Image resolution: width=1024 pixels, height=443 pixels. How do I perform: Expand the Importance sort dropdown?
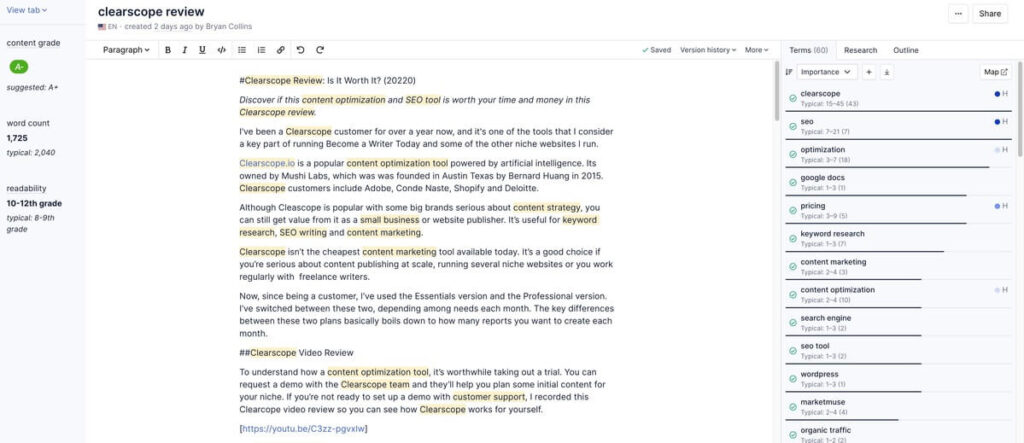coord(827,72)
